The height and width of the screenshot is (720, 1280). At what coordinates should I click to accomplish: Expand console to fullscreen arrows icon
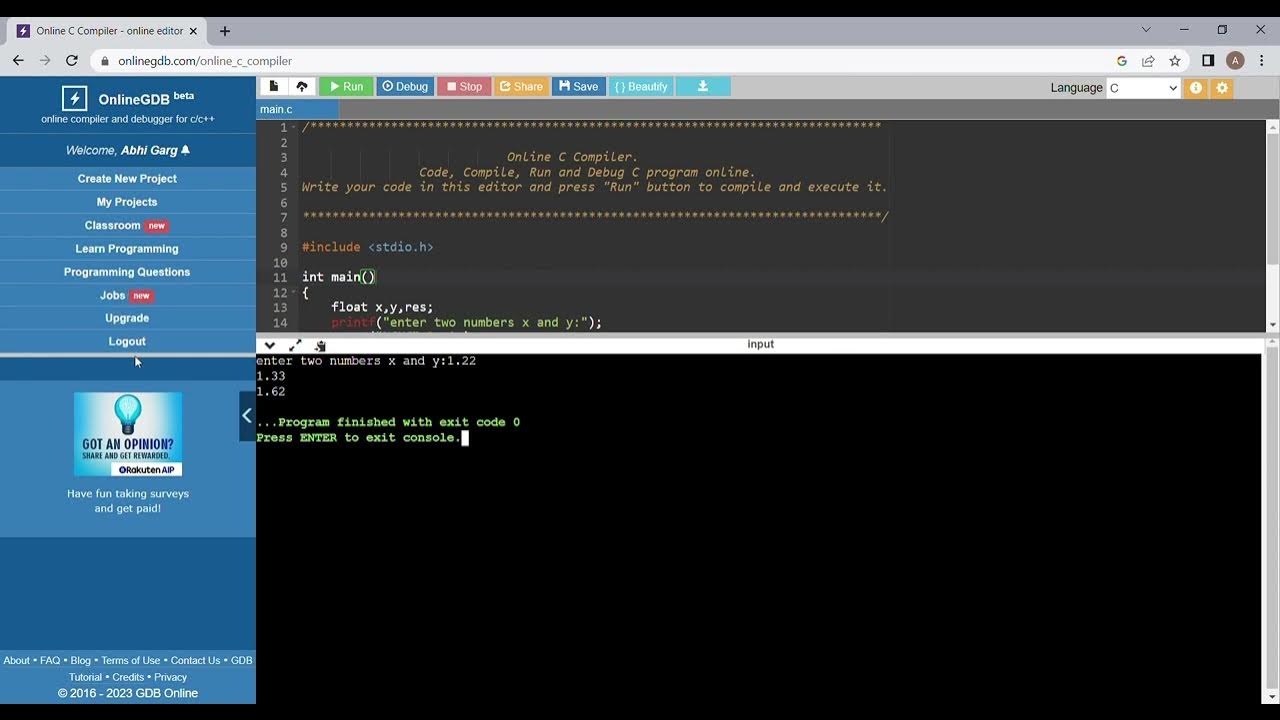point(295,345)
